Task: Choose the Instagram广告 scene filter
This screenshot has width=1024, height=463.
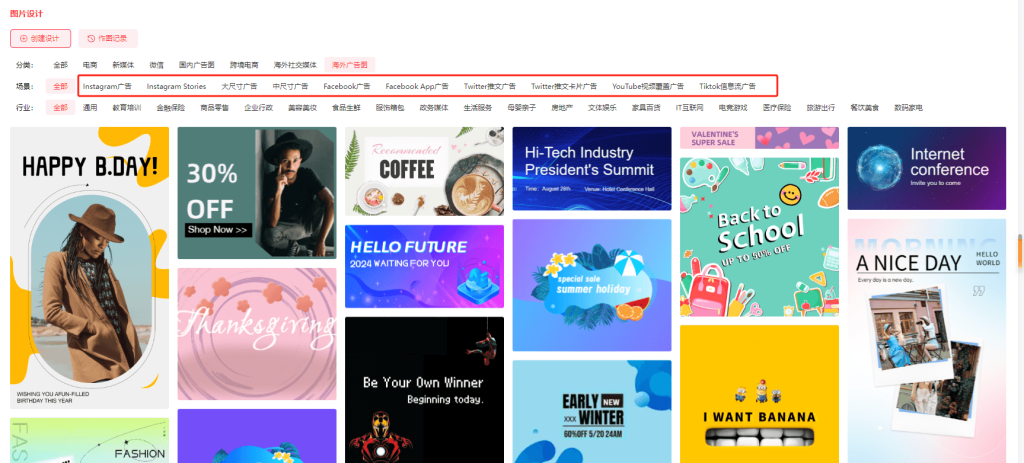Action: pyautogui.click(x=107, y=86)
